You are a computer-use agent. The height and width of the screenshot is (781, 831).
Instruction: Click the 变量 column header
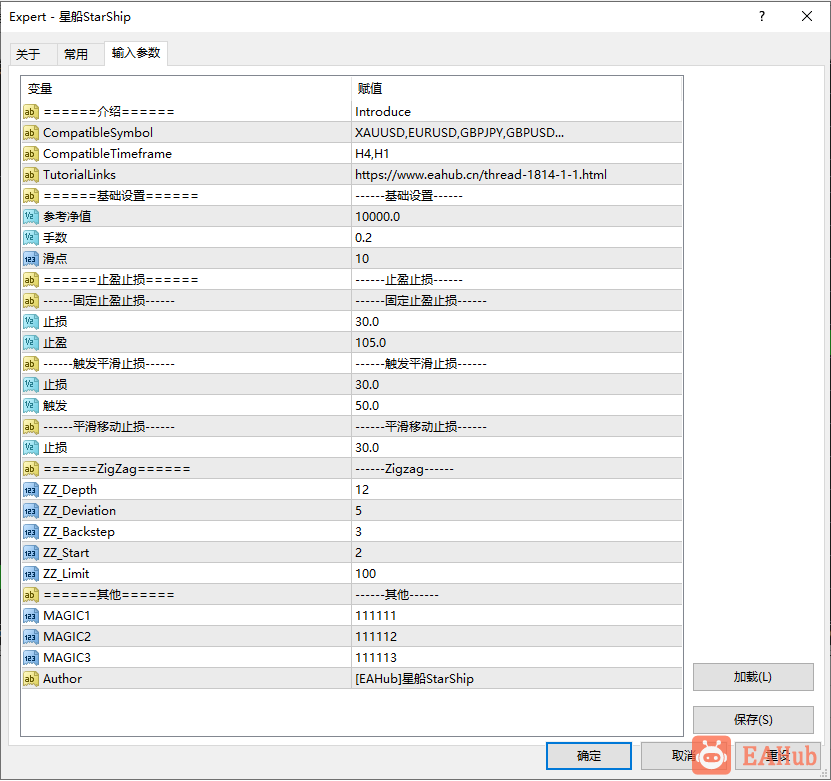pos(186,88)
